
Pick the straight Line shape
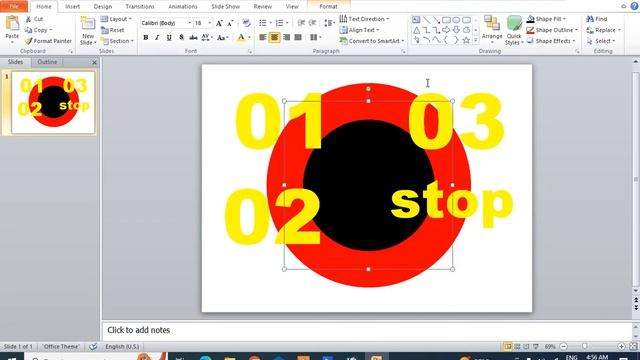pyautogui.click(x=426, y=20)
